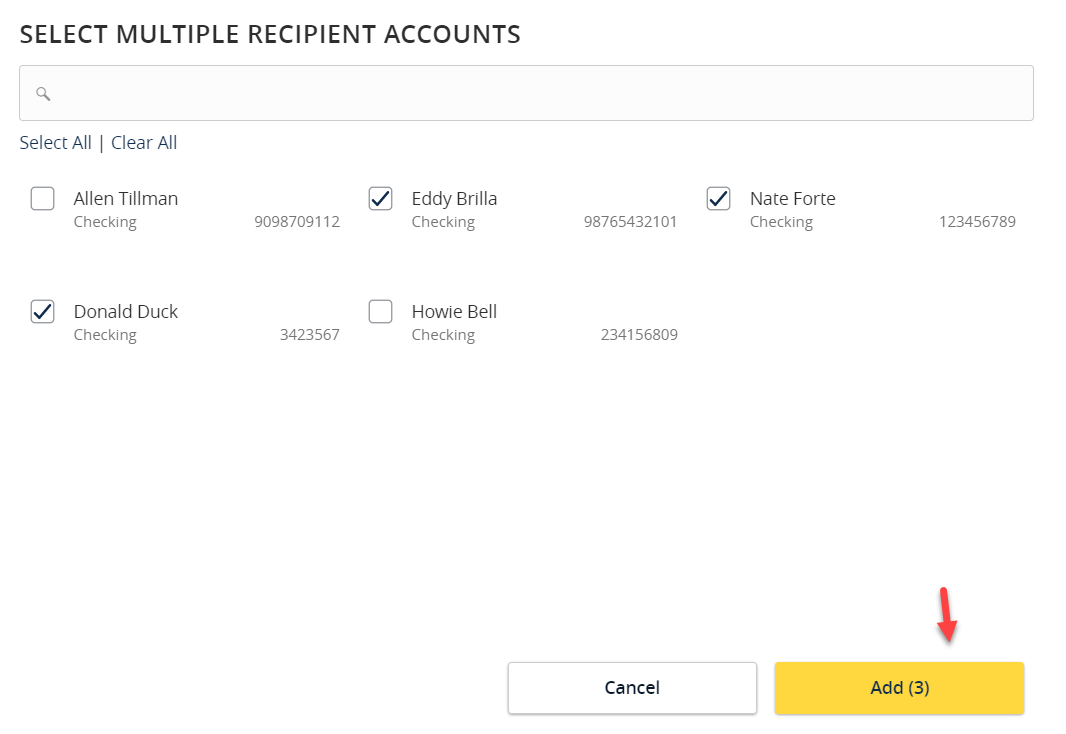Click the Howie Bell name label
Image resolution: width=1066 pixels, height=734 pixels.
(x=454, y=312)
